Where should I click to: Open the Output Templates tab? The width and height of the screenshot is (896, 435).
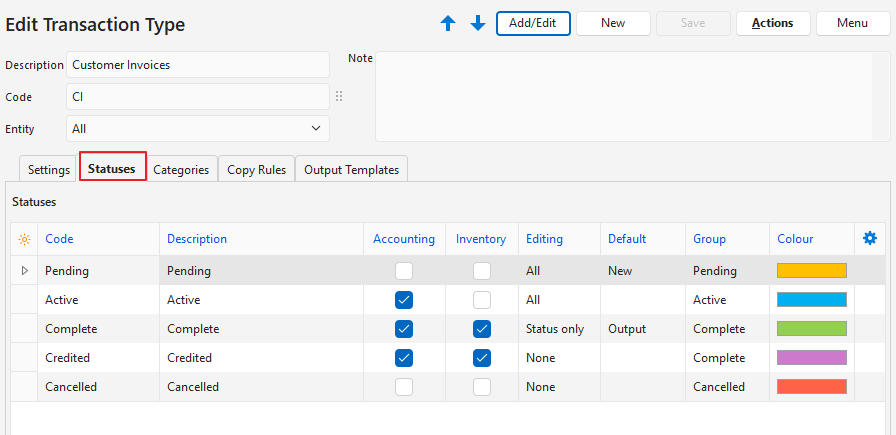(351, 170)
